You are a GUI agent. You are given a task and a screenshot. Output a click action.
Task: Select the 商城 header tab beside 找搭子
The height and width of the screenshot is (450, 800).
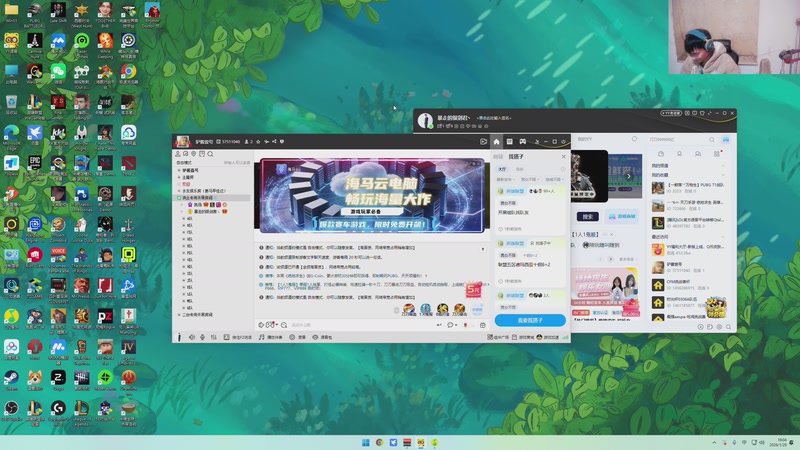tap(498, 157)
